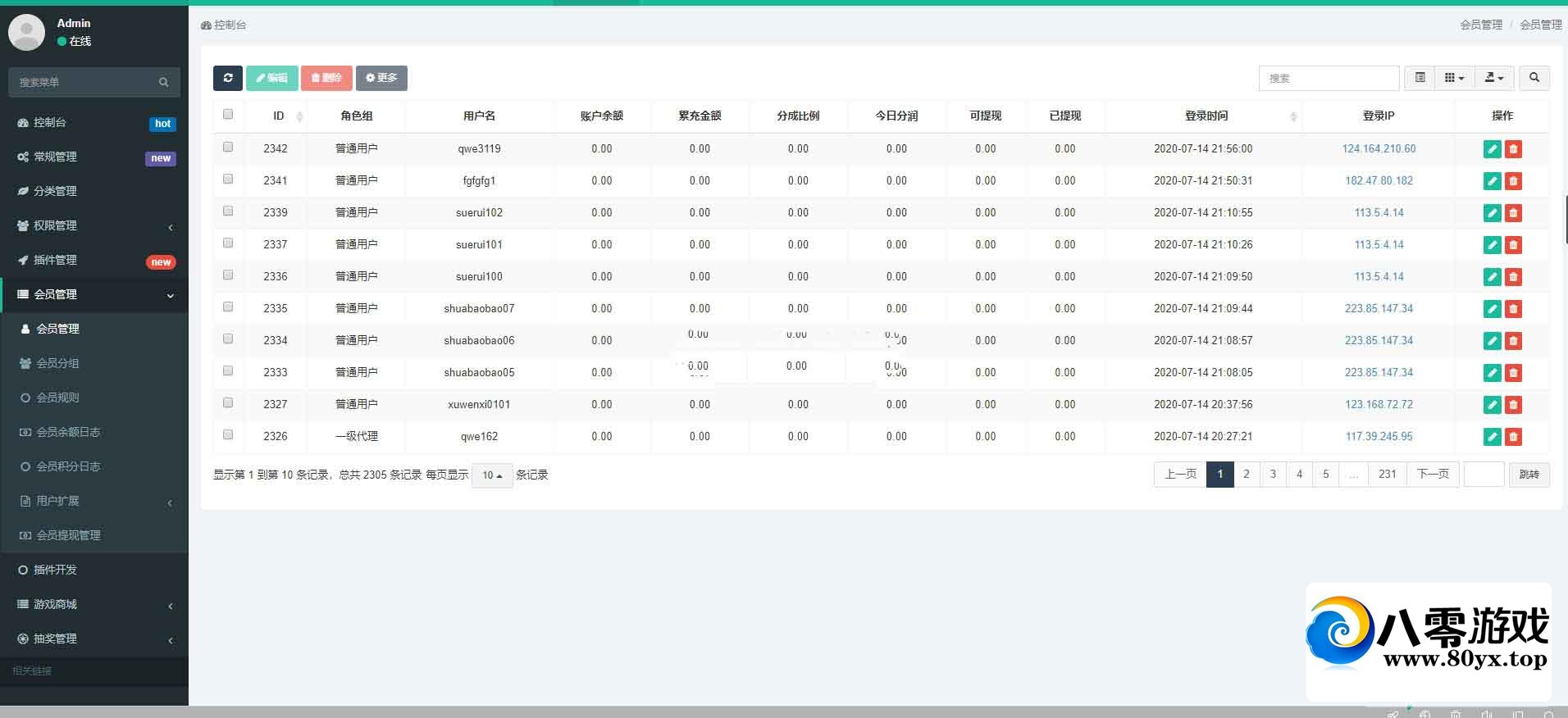1568x718 pixels.
Task: Toggle table card view icon
Action: click(x=1420, y=78)
